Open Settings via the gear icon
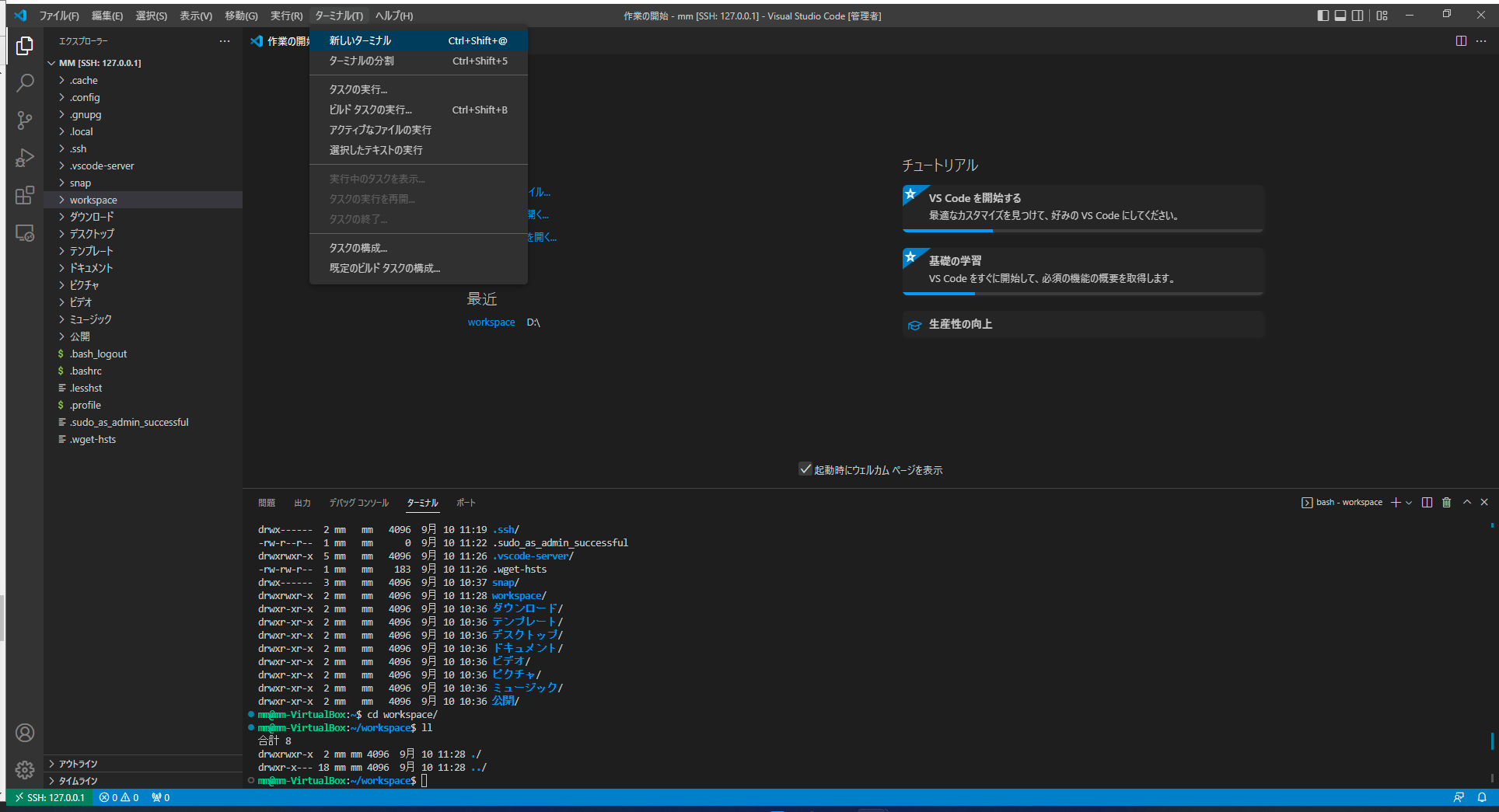The height and width of the screenshot is (812, 1499). pos(26,770)
